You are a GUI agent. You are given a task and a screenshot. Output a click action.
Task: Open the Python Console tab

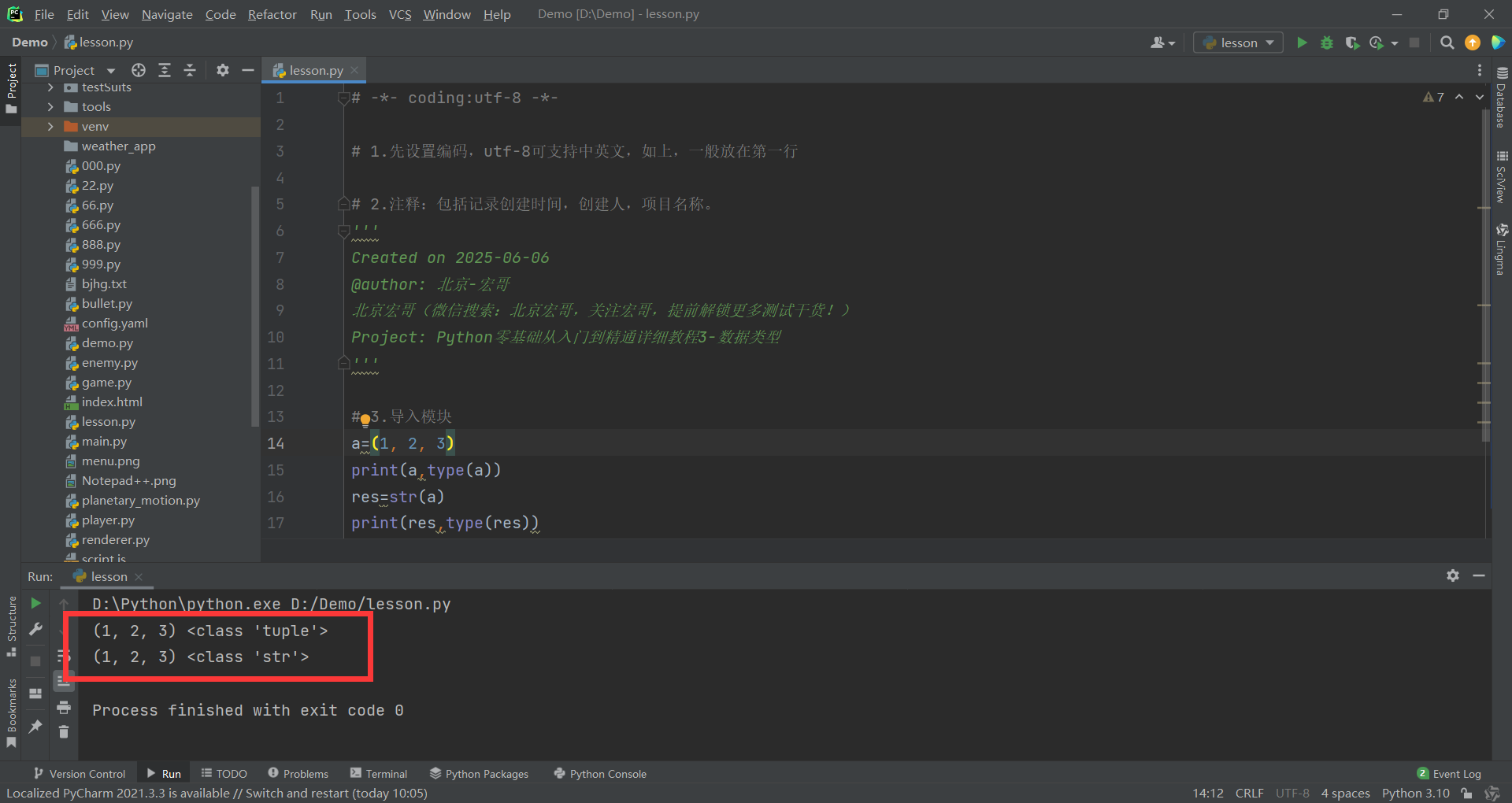pyautogui.click(x=600, y=774)
